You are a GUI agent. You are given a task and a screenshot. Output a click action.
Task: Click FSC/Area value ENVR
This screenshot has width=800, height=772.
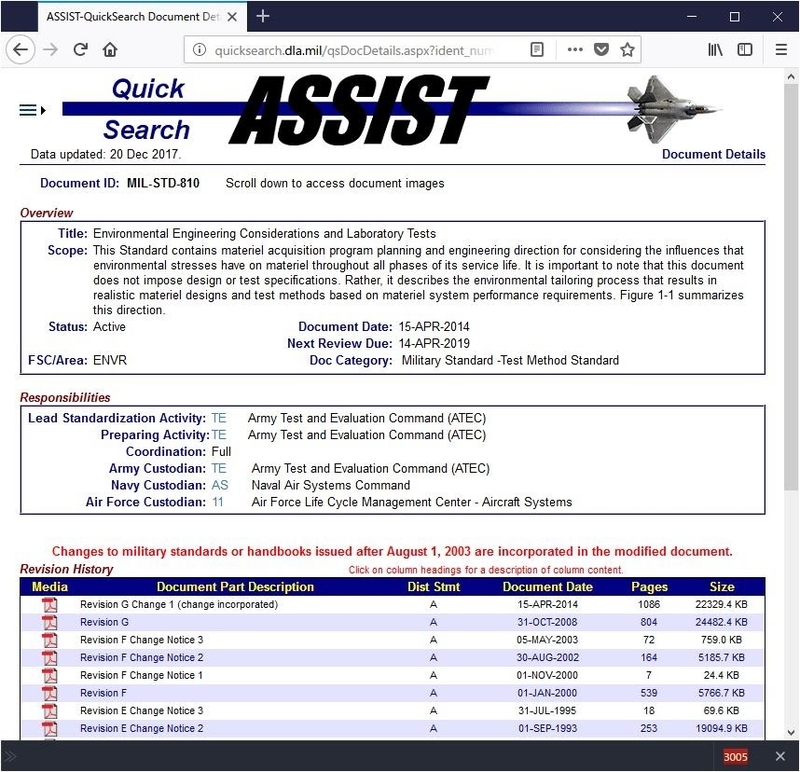(110, 360)
